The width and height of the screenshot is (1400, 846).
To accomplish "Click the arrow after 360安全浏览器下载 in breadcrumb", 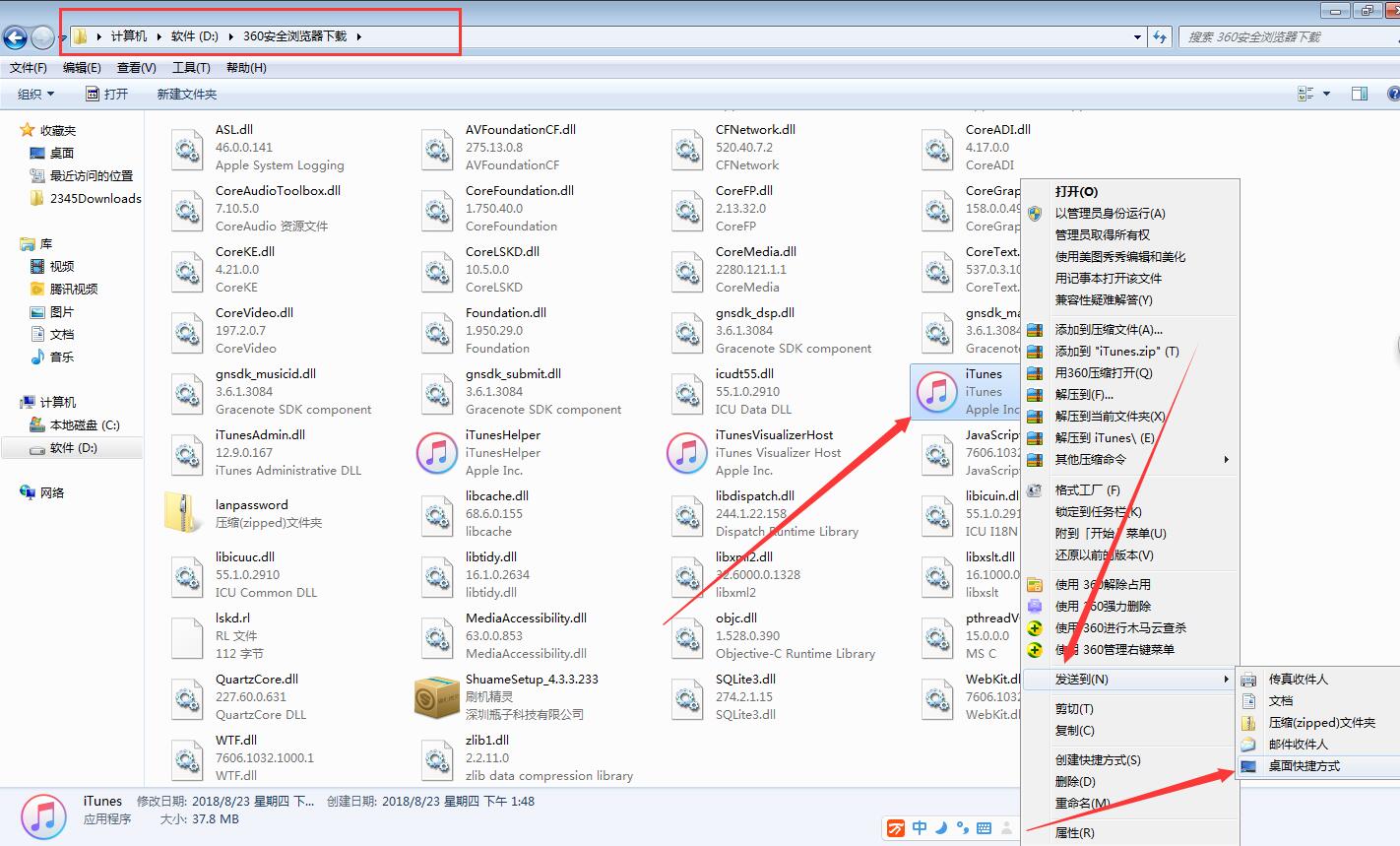I will 359,36.
